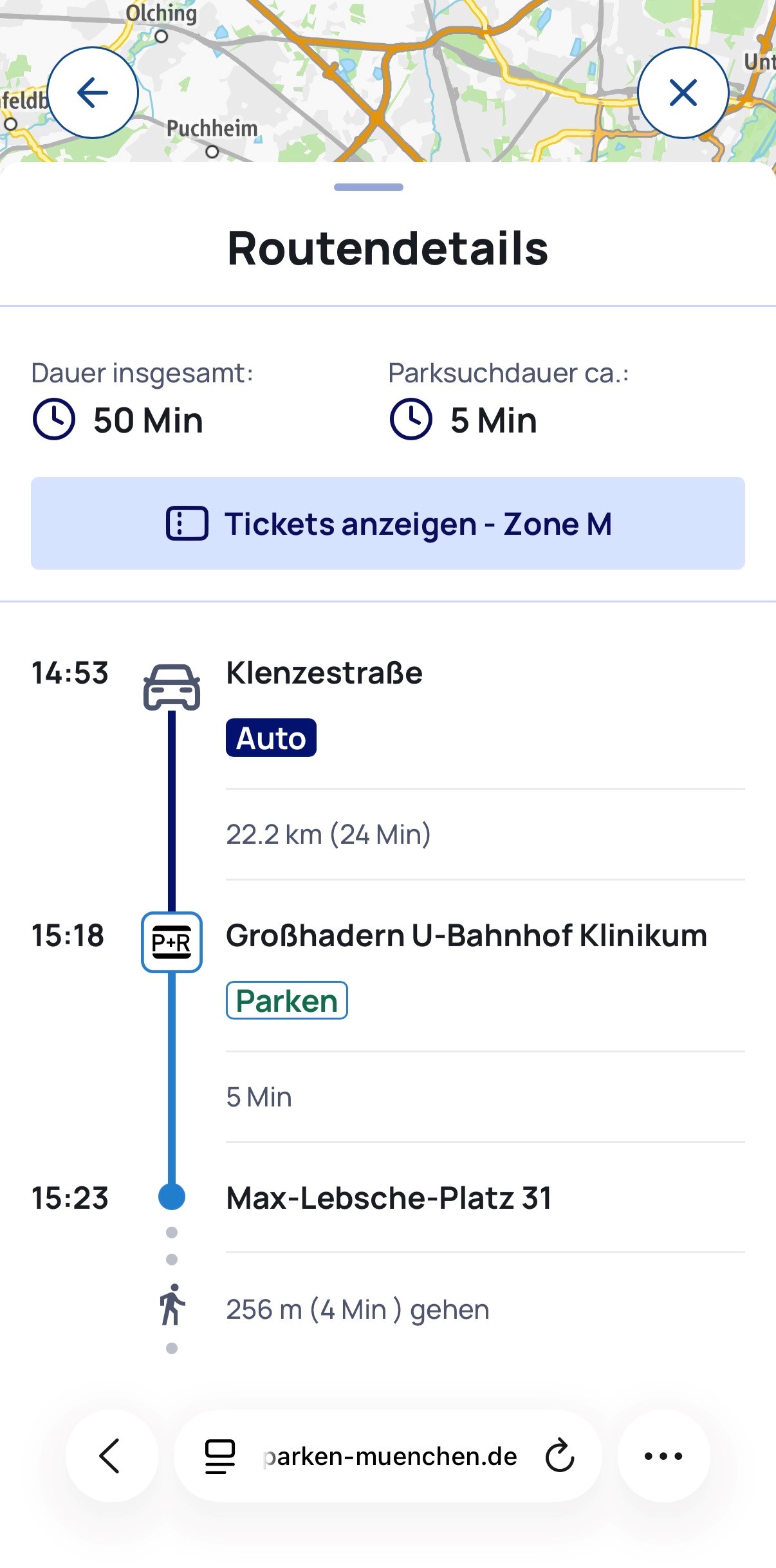Tap the P+R parking icon
The height and width of the screenshot is (1568, 776).
pyautogui.click(x=172, y=942)
